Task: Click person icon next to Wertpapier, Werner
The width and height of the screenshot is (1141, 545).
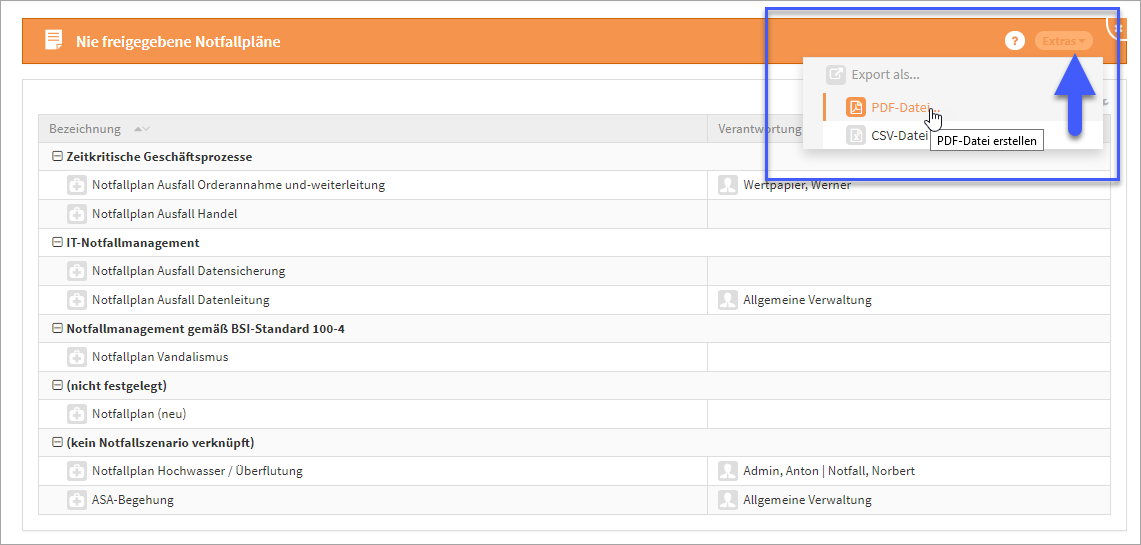Action: click(x=728, y=185)
